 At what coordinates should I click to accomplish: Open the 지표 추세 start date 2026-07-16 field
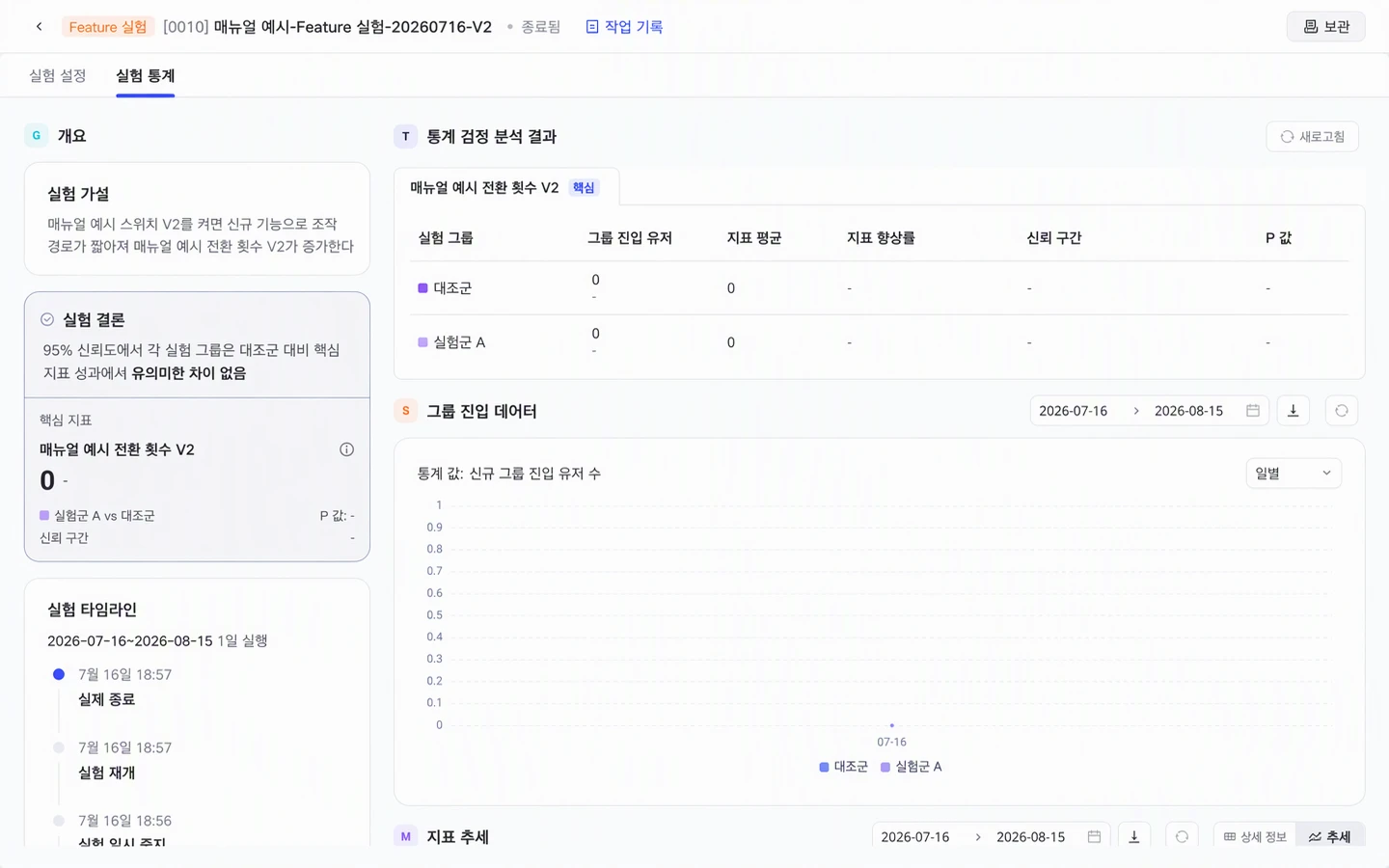(x=915, y=836)
